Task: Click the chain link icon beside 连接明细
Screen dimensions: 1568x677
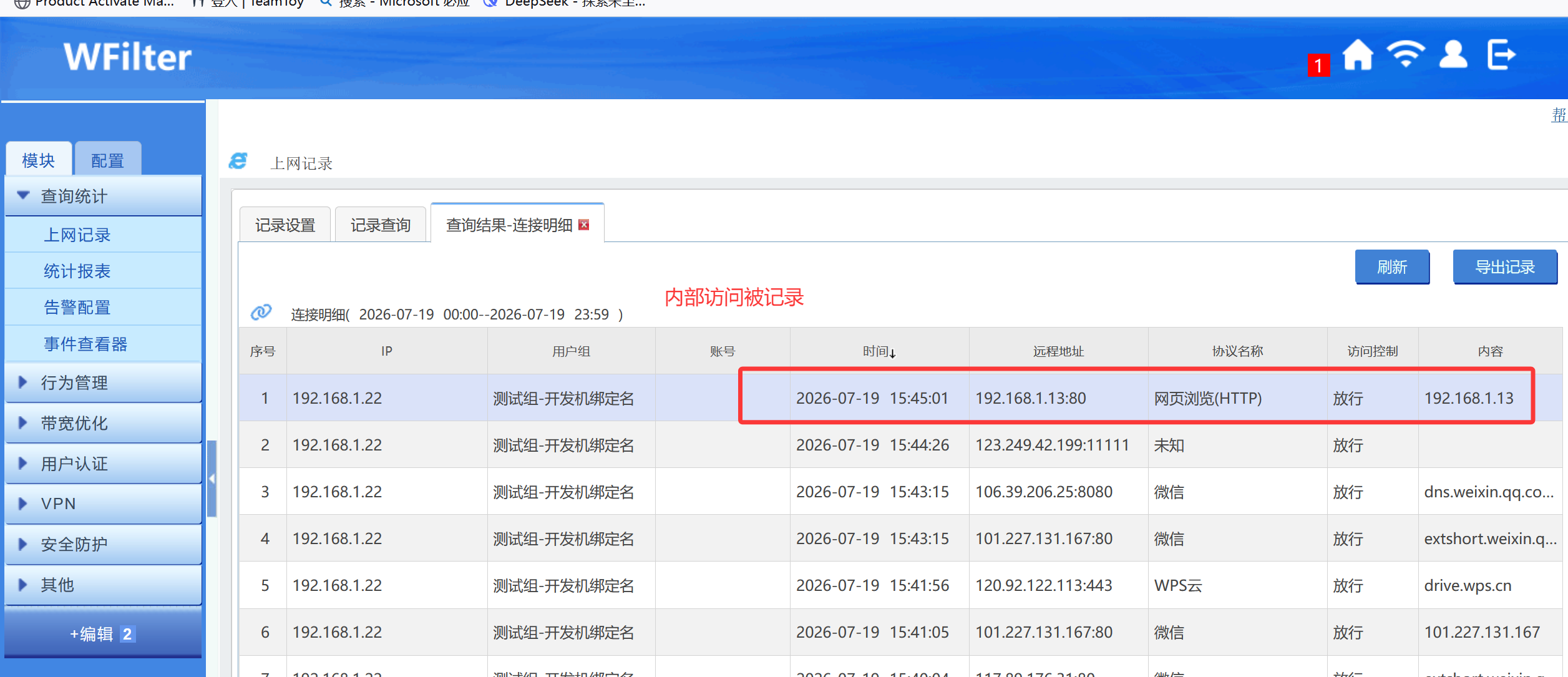Action: [x=261, y=311]
